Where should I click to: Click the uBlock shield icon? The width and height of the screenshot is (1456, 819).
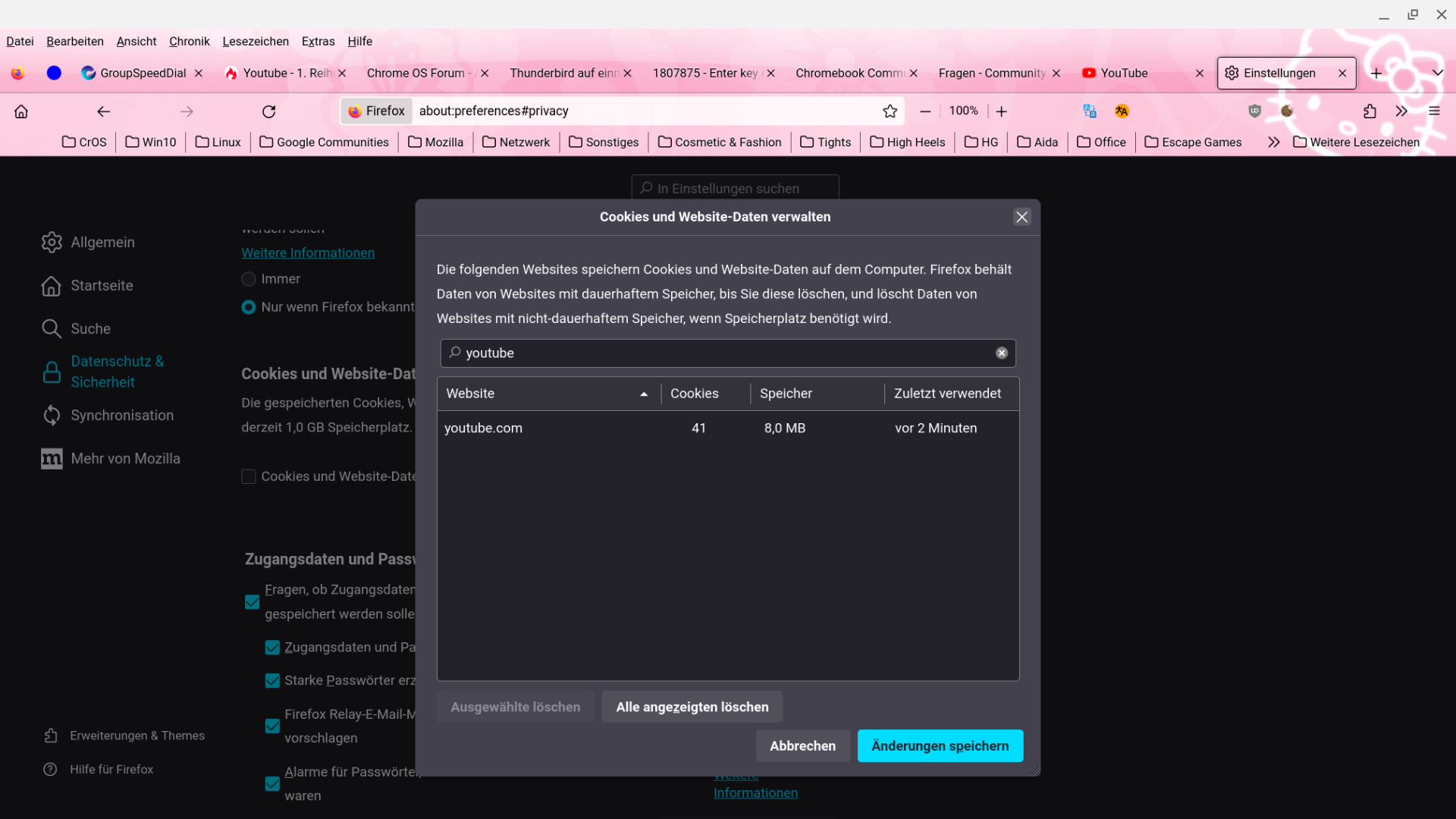[x=1254, y=111]
